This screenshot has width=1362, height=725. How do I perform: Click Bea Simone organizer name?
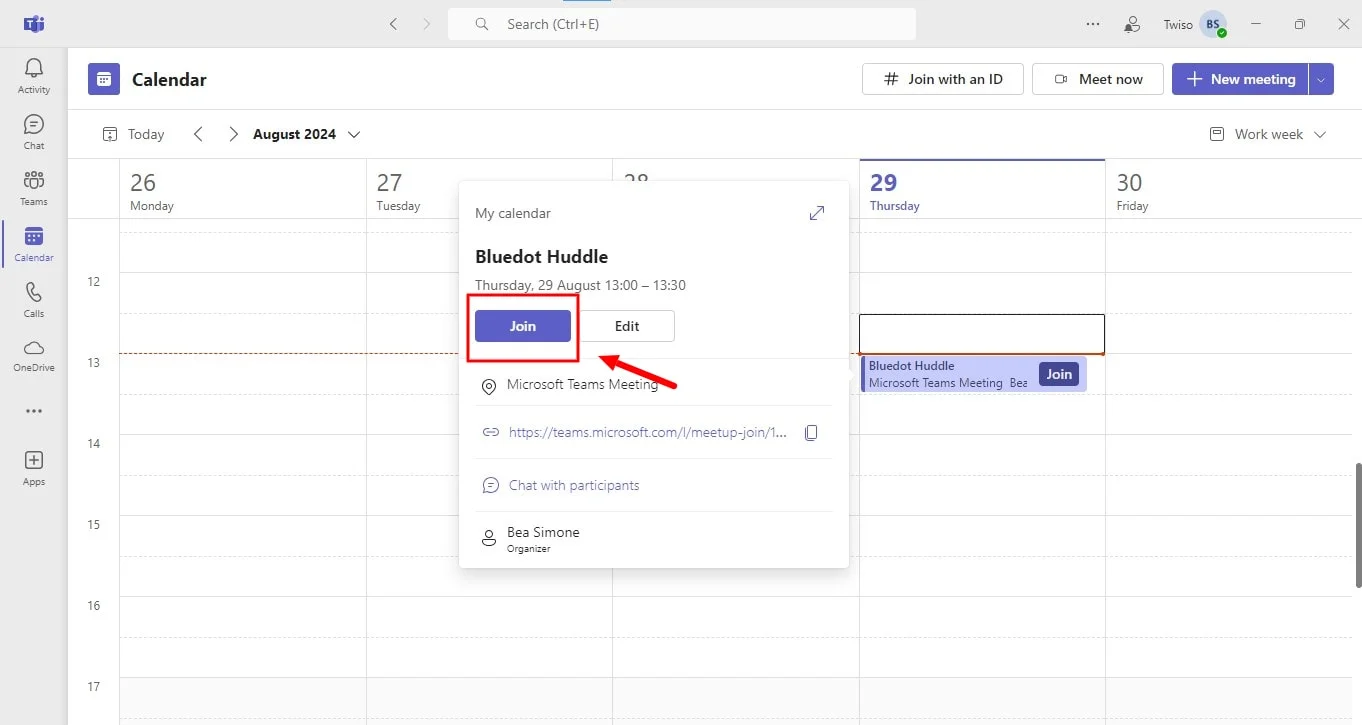543,532
